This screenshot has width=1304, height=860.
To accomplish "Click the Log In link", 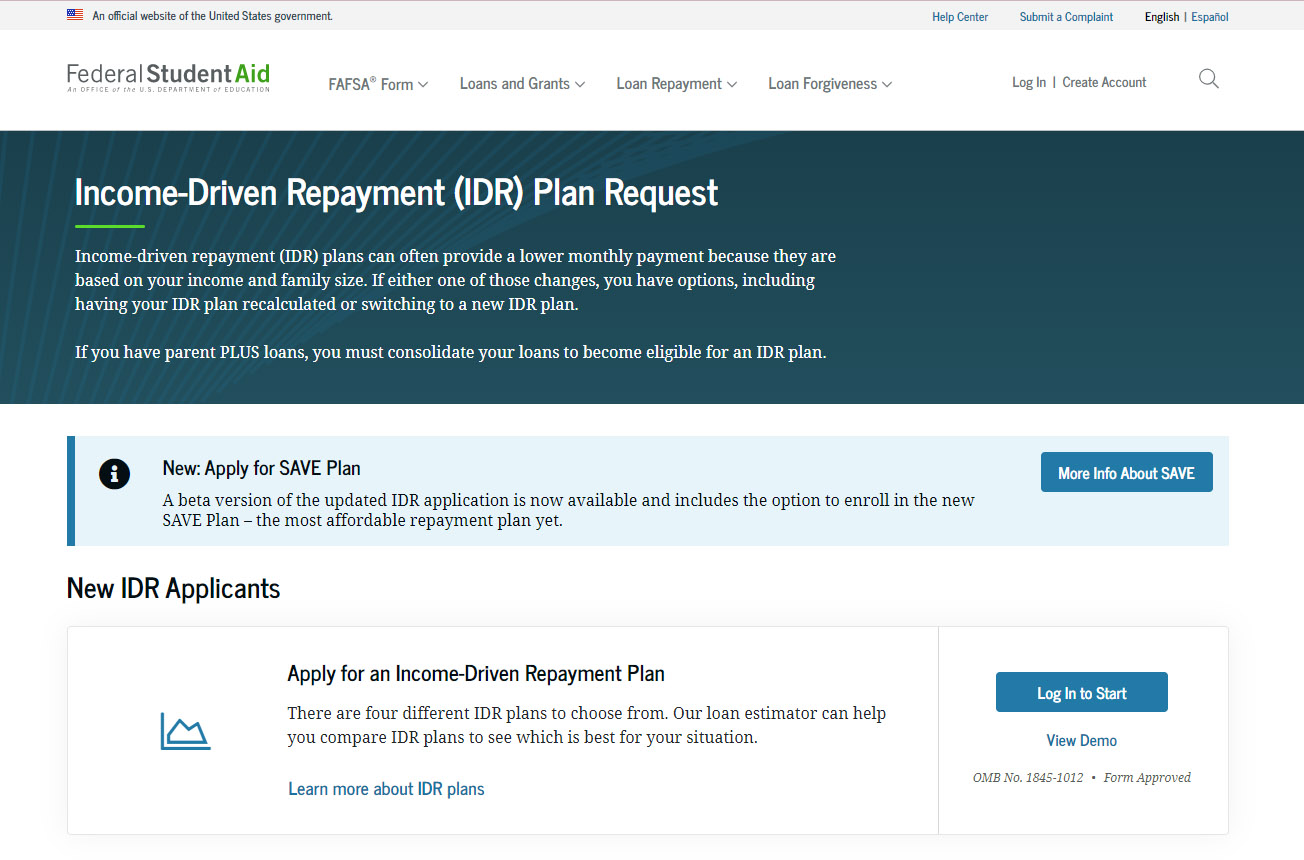I will (x=1028, y=82).
